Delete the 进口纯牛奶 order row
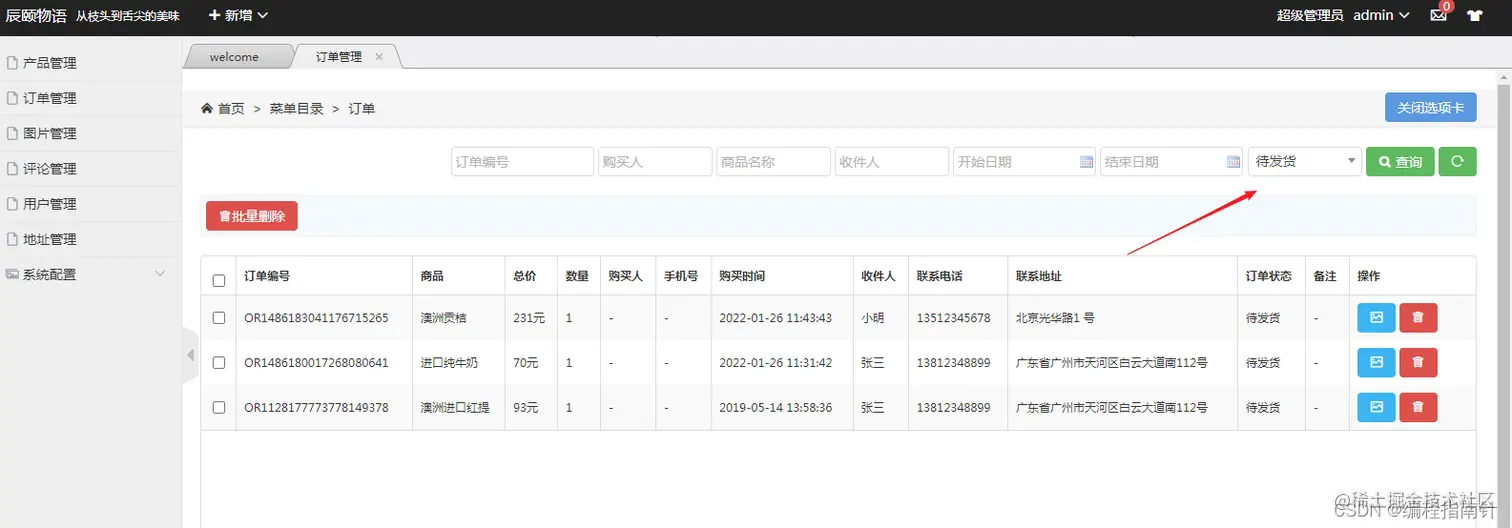This screenshot has height=528, width=1512. tap(1418, 363)
